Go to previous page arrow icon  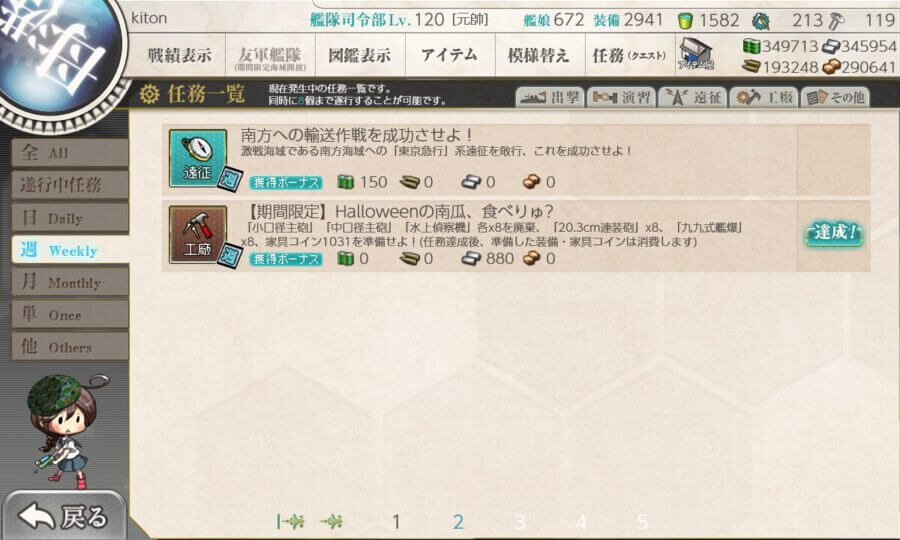(332, 521)
